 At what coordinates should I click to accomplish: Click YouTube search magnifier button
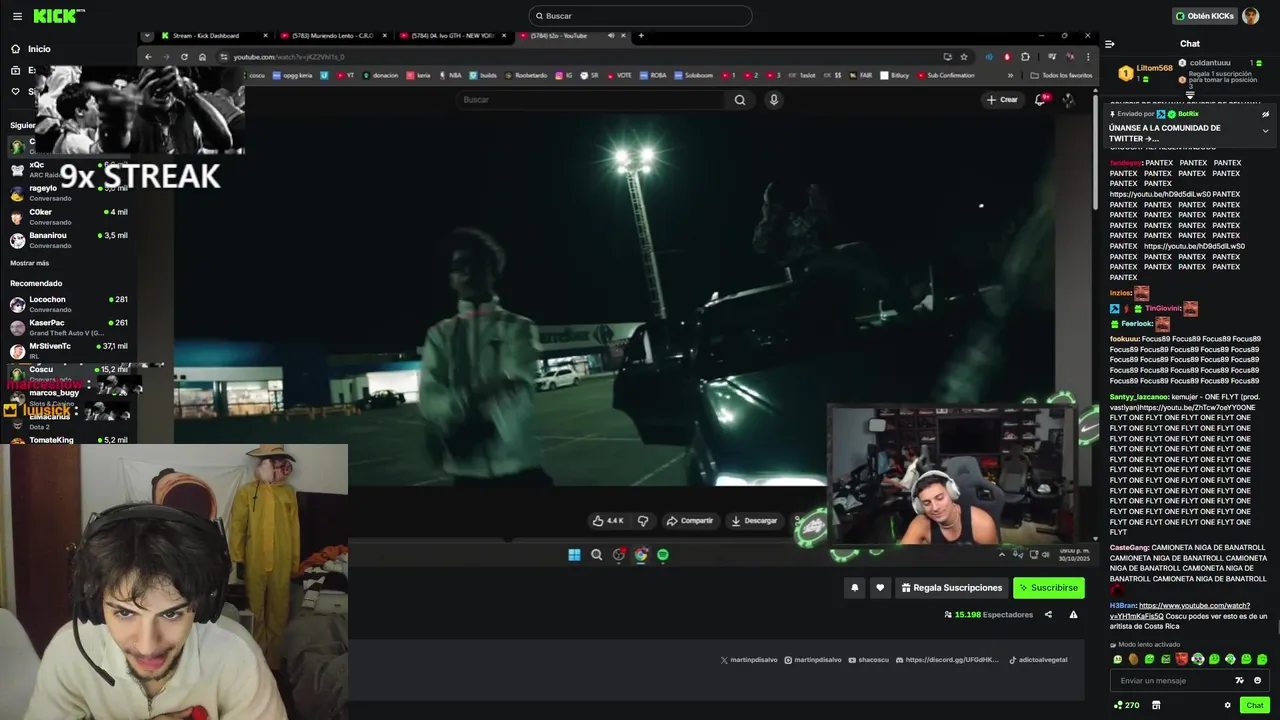coord(740,100)
